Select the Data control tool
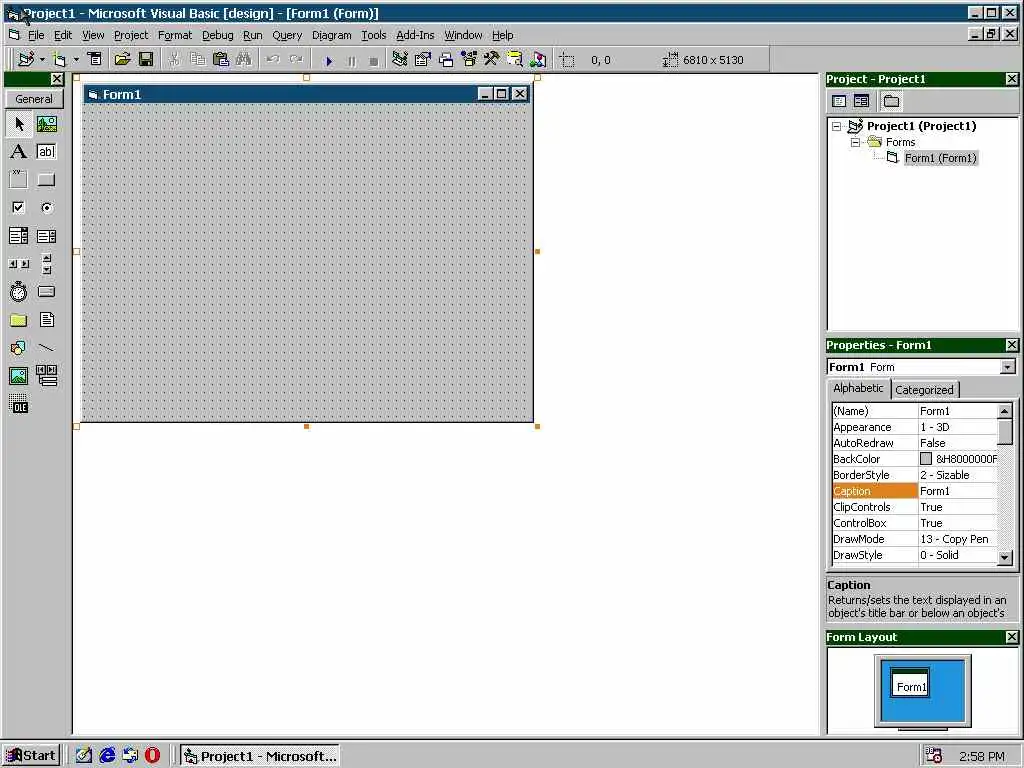 (46, 376)
